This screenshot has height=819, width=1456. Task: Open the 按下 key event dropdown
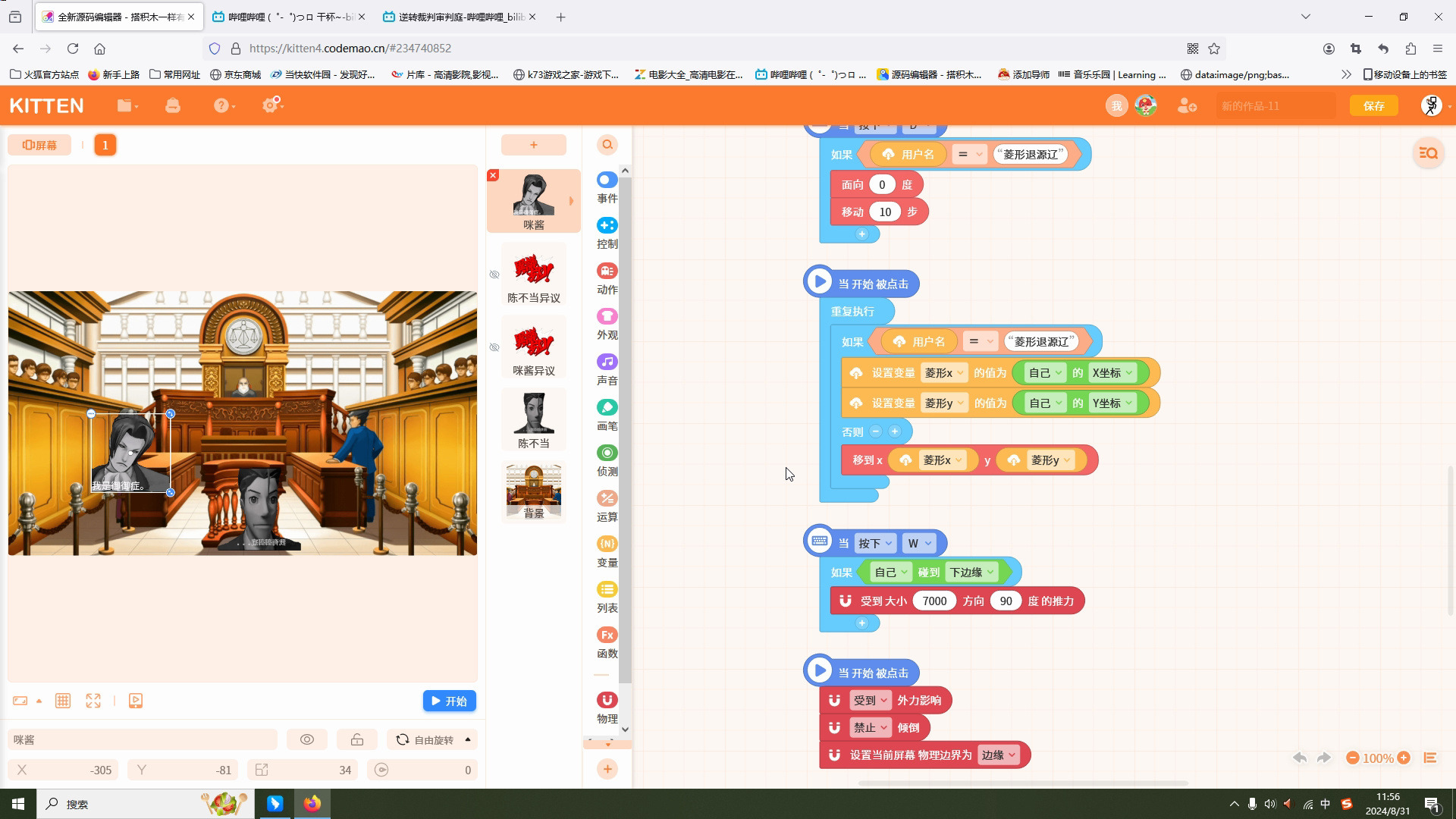tap(875, 543)
